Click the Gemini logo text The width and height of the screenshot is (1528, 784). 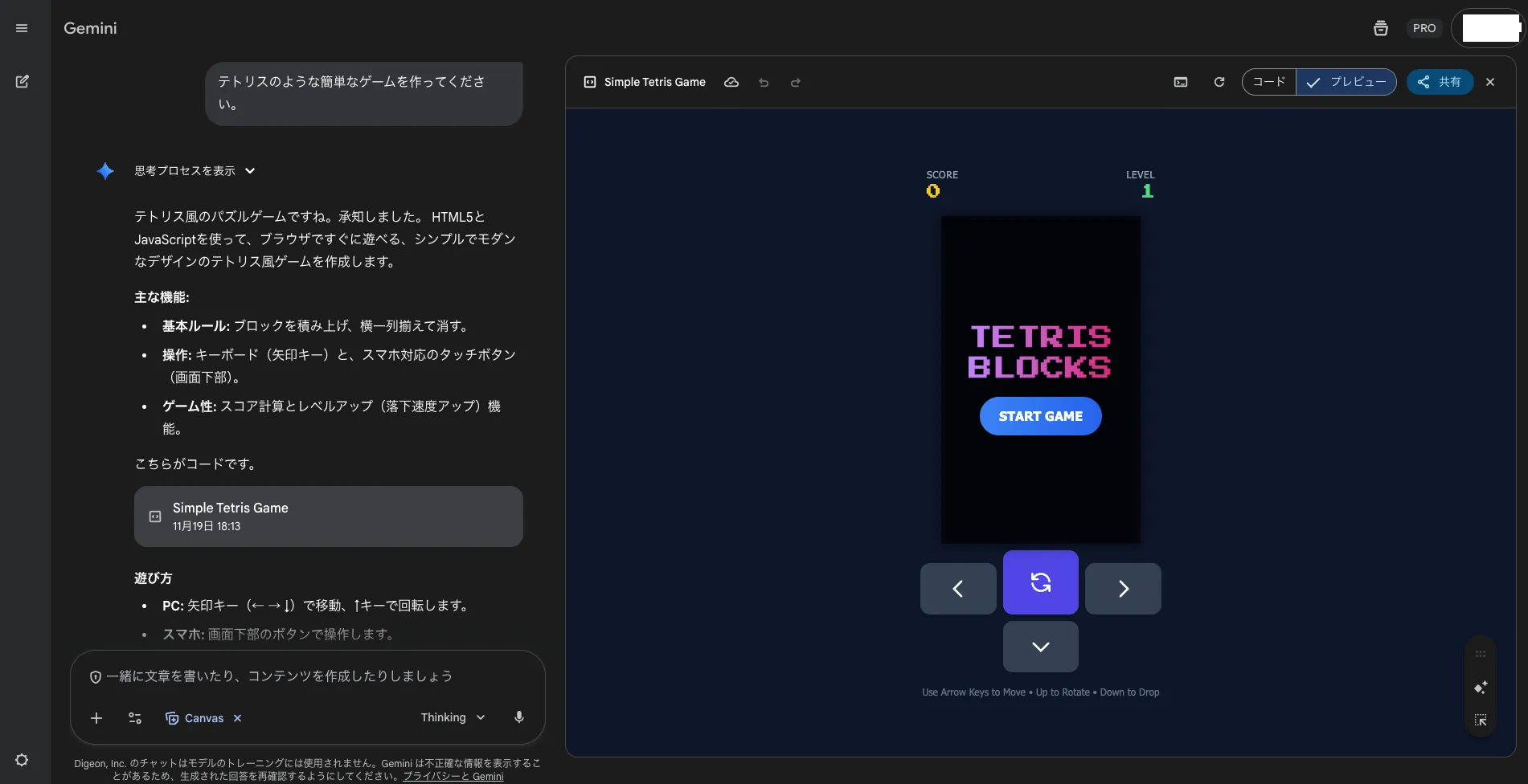90,28
